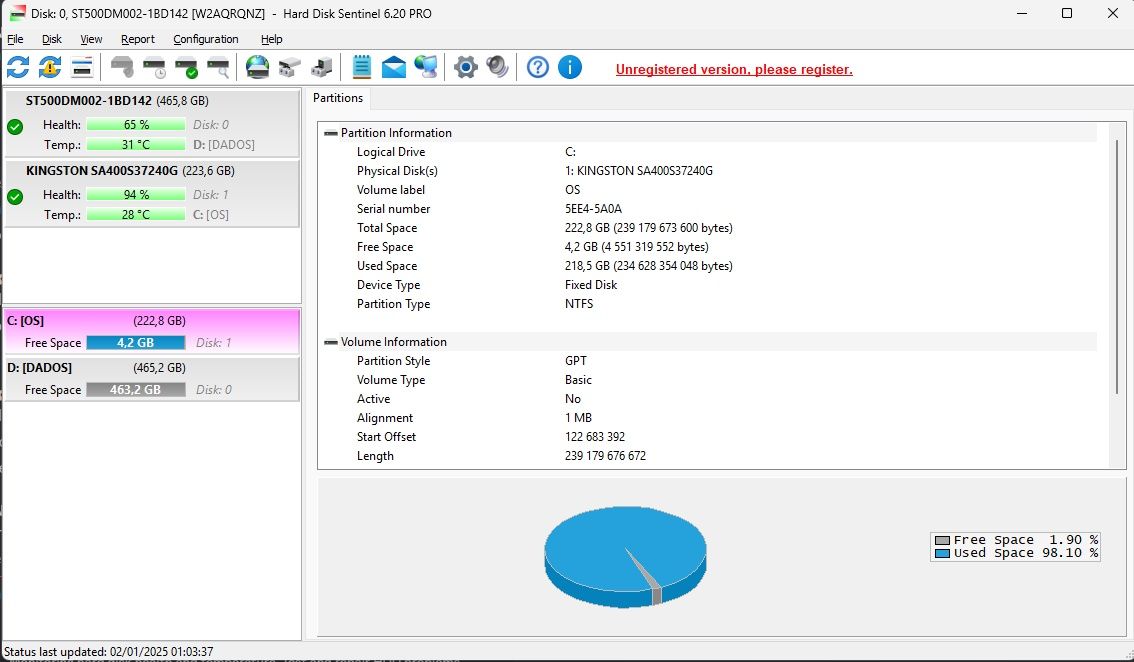
Task: Click the first grey disk test icon
Action: point(122,67)
